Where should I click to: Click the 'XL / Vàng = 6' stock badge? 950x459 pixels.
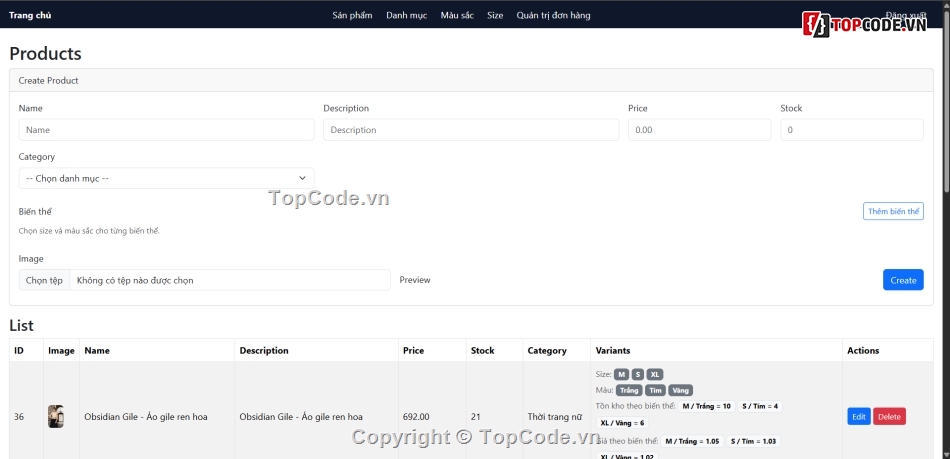pos(622,423)
